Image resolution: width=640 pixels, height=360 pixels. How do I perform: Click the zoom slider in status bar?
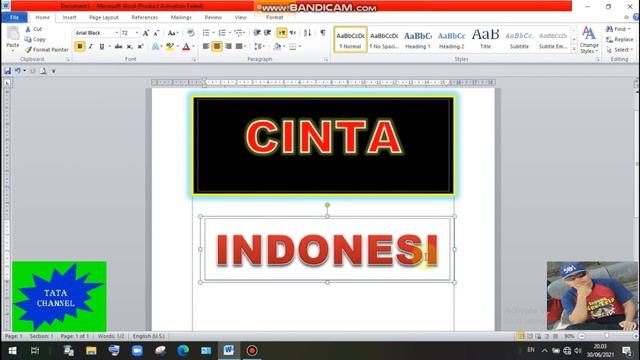[607, 336]
